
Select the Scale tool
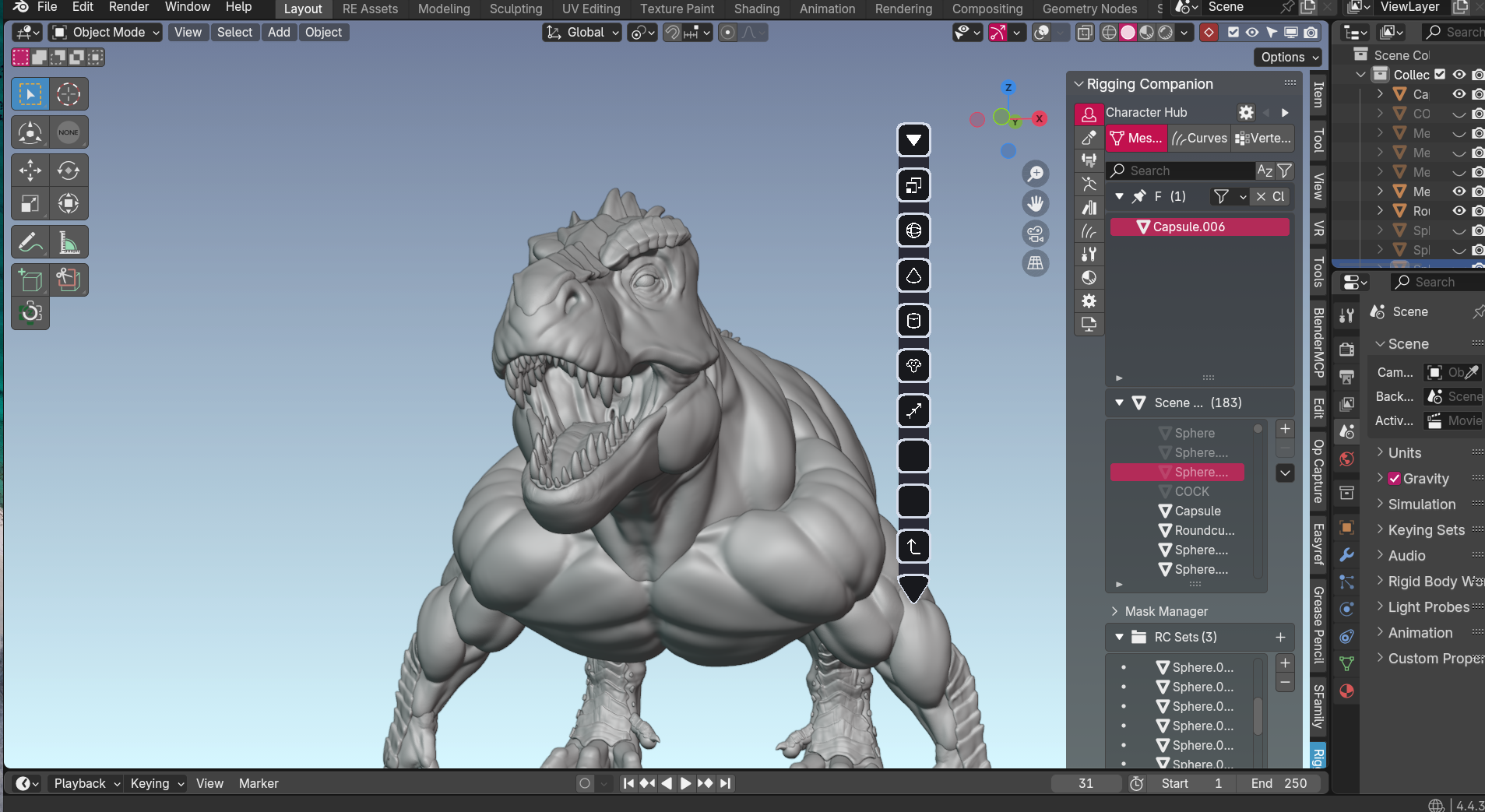click(30, 204)
